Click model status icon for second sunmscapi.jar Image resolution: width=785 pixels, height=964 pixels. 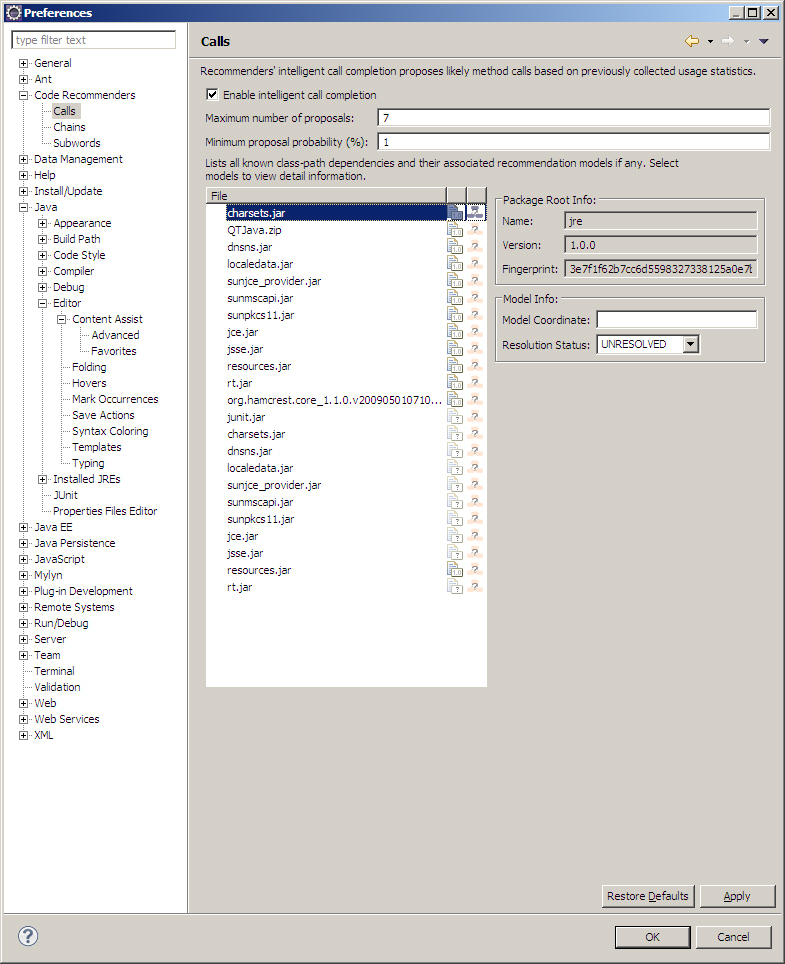click(x=475, y=502)
